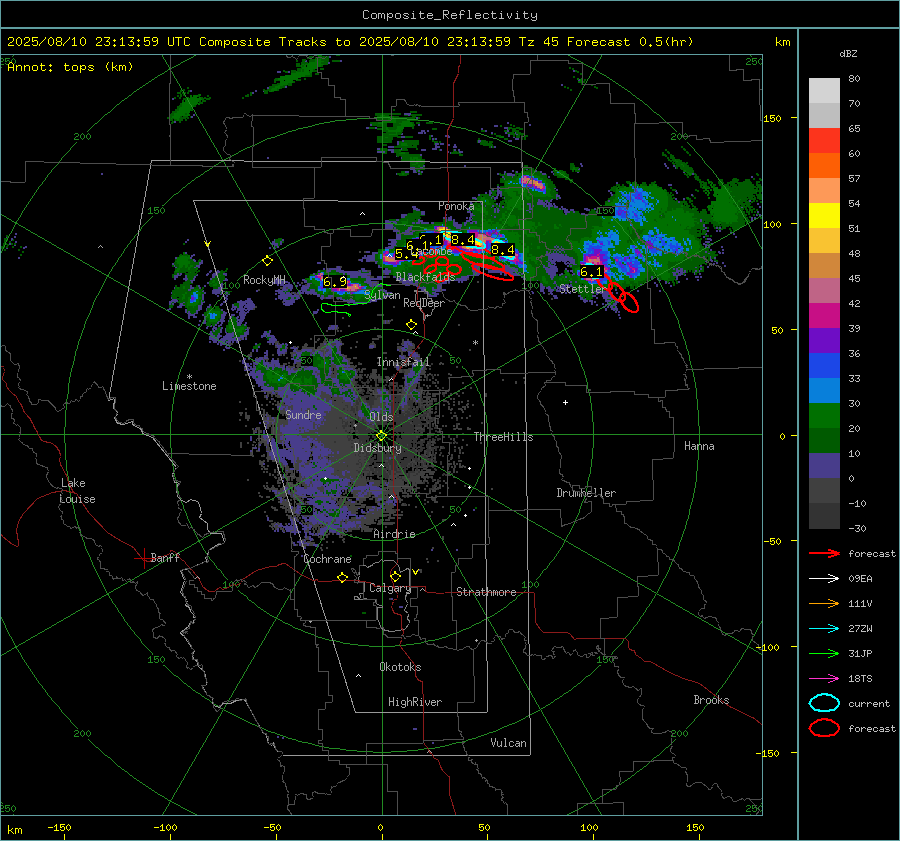Pick the green 31JP arrow legend icon
The width and height of the screenshot is (900, 841).
824,653
